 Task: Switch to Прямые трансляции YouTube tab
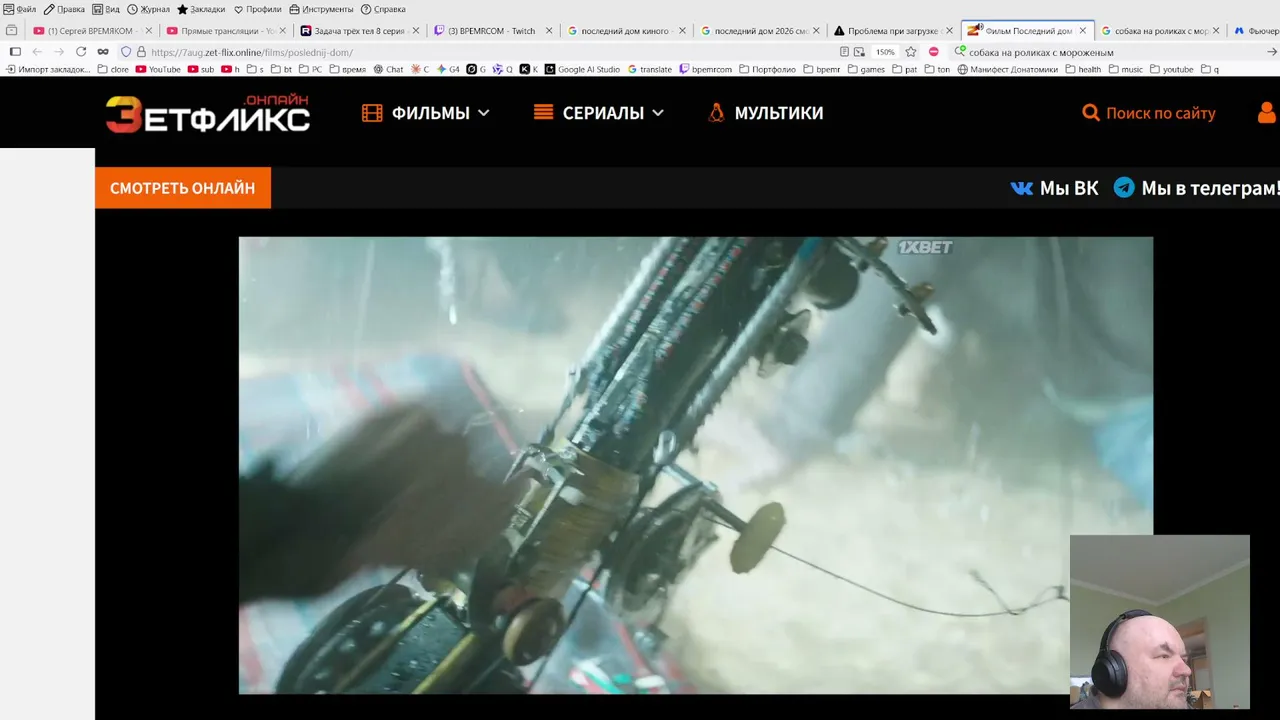click(224, 31)
